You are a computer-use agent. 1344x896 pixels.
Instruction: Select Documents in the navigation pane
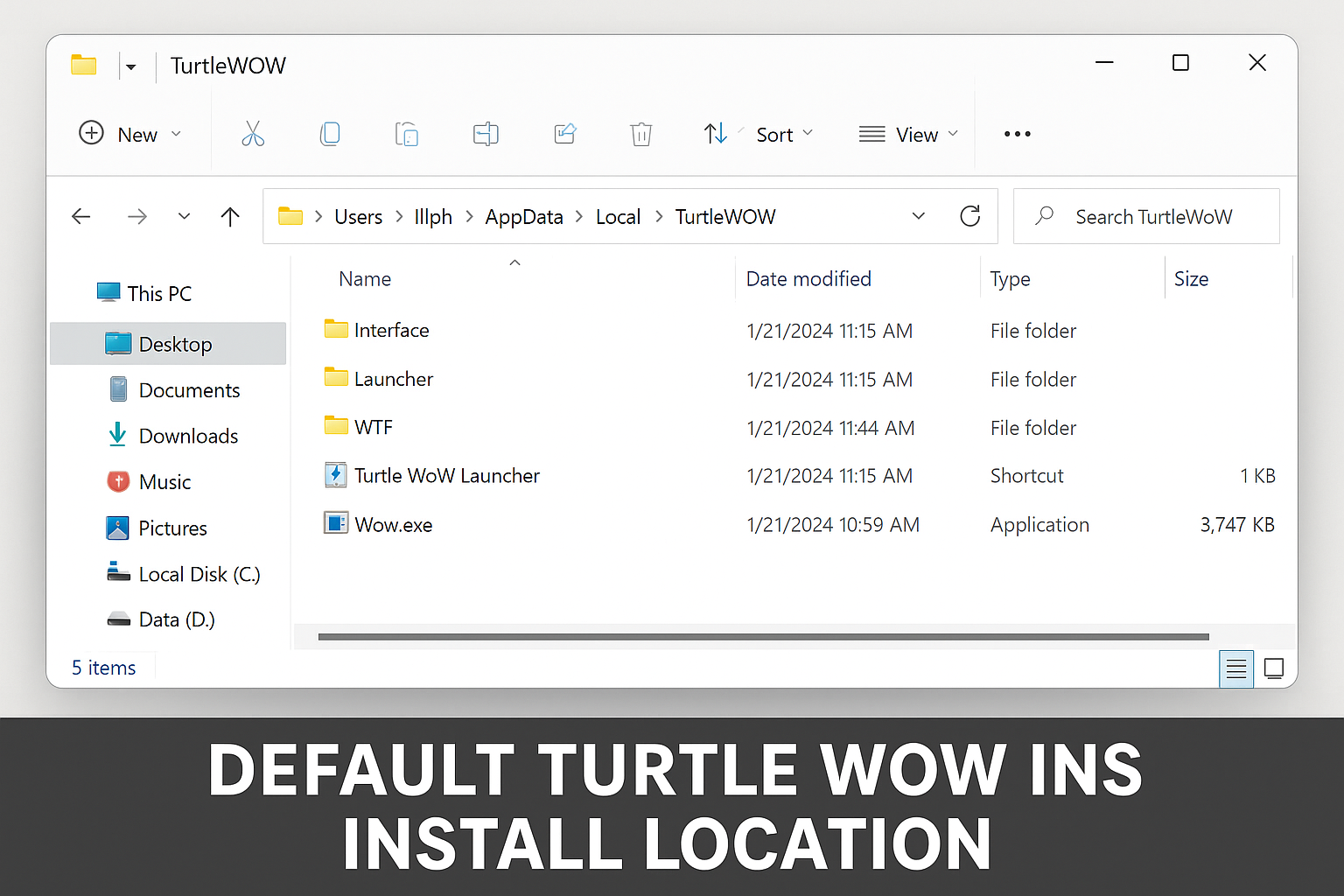tap(175, 389)
